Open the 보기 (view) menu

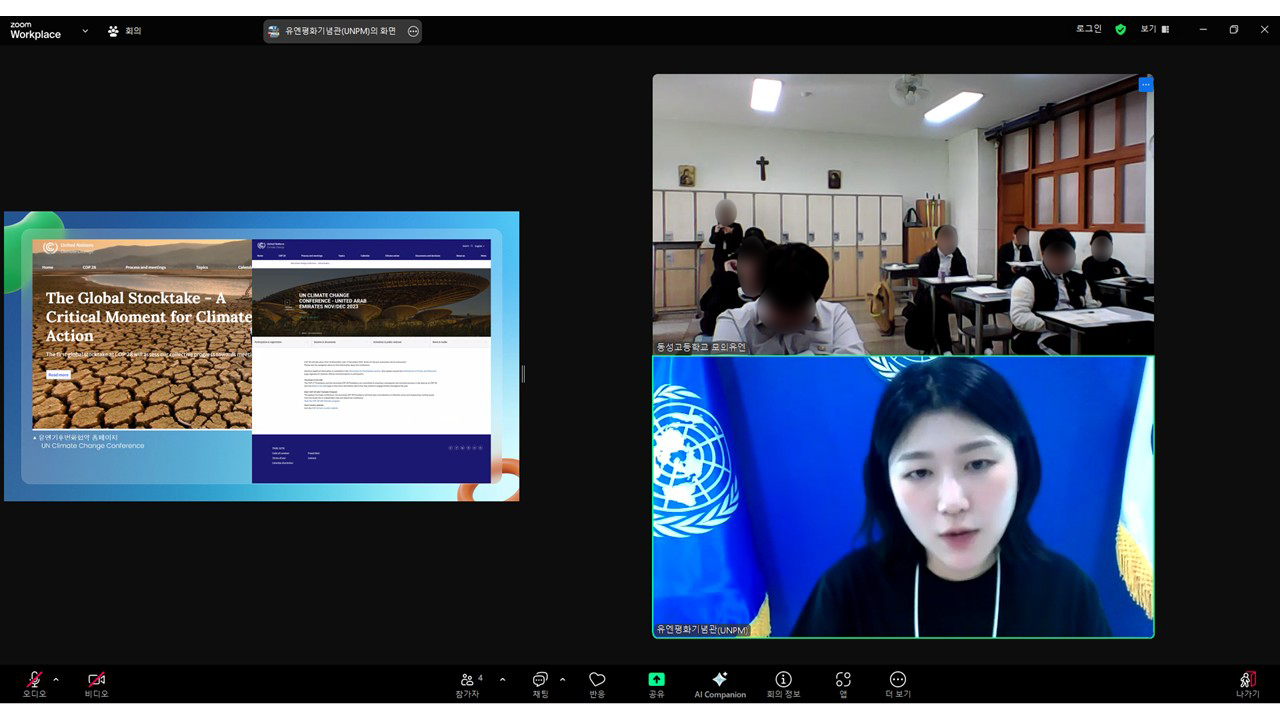tap(1154, 29)
